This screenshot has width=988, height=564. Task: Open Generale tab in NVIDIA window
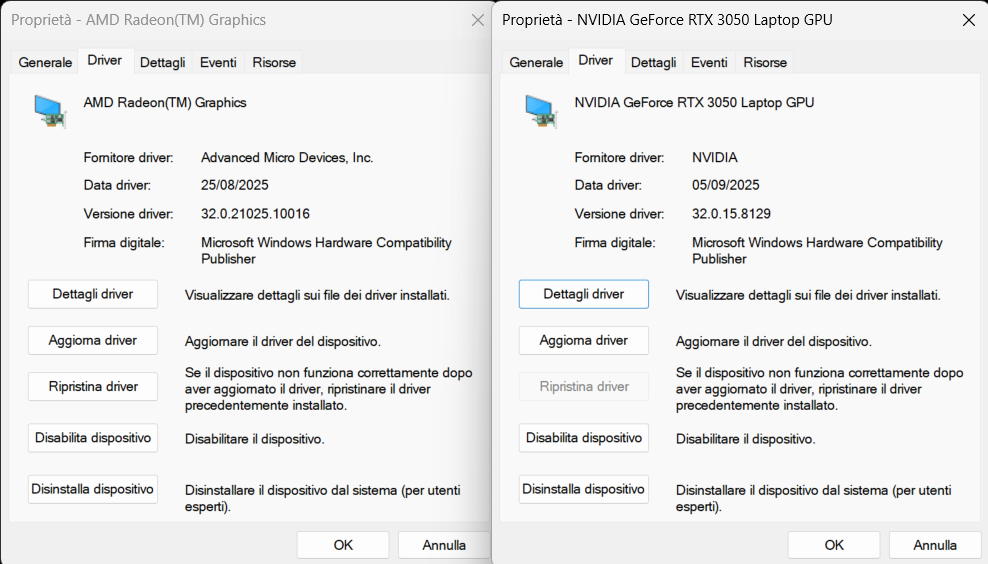tap(536, 62)
